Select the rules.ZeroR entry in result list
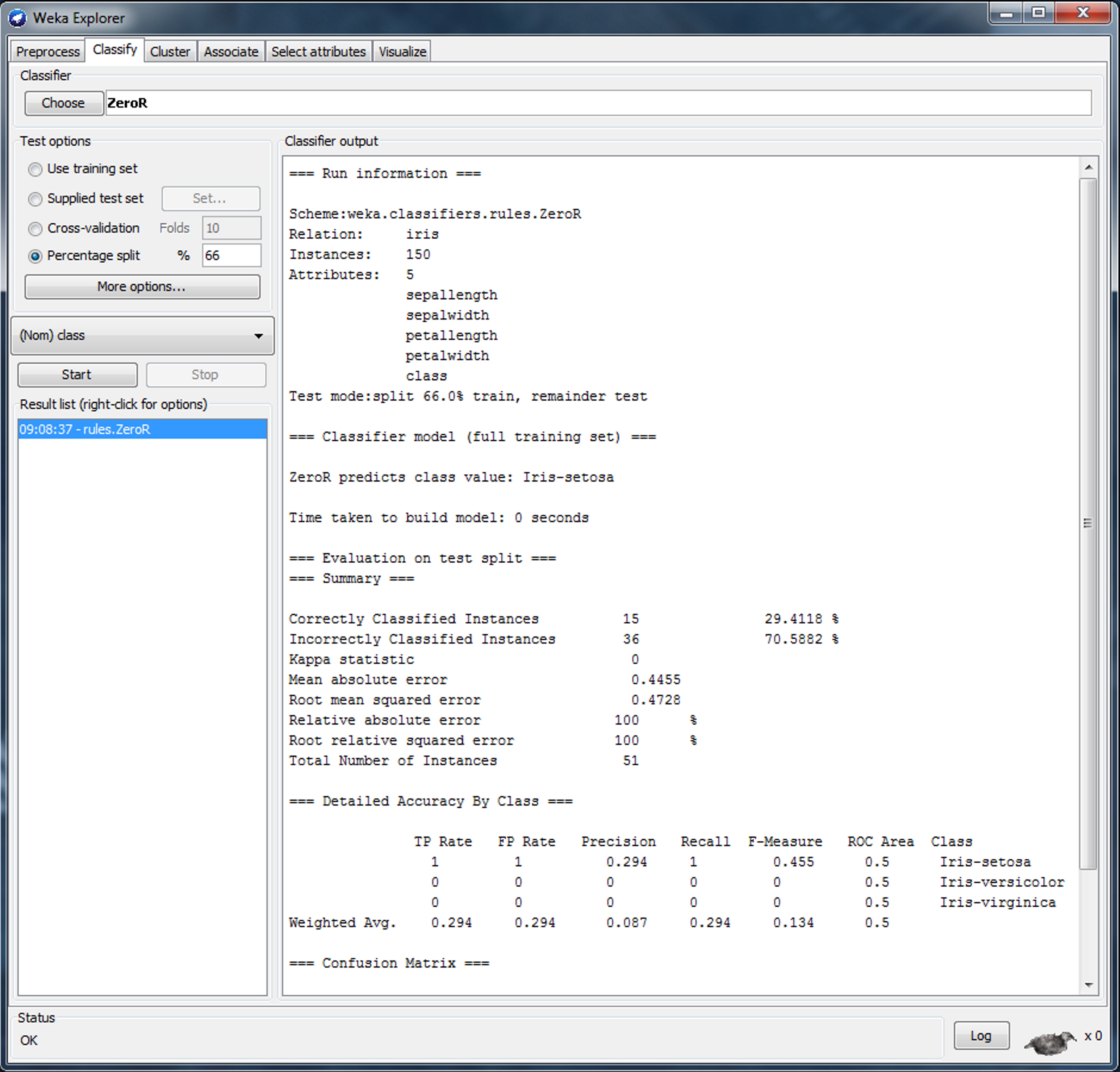Image resolution: width=1120 pixels, height=1072 pixels. pyautogui.click(x=142, y=430)
